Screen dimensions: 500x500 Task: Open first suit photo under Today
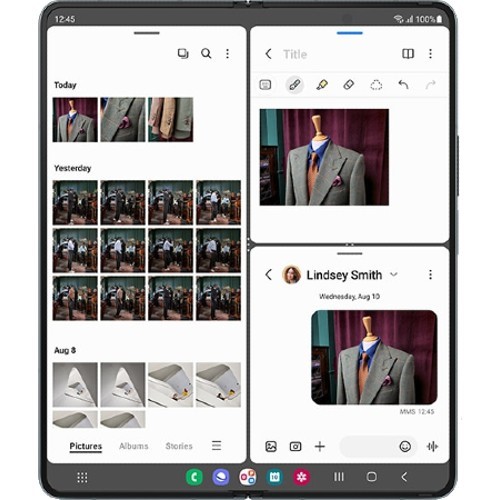click(x=75, y=120)
